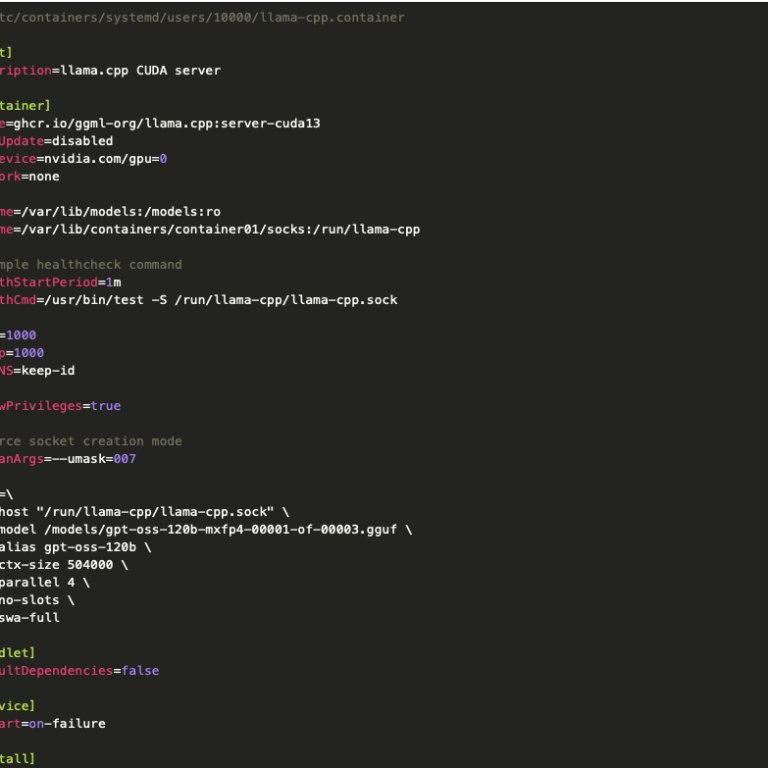768x768 pixels.
Task: Click the volume /var/lib/models:/models:ro
Action: [x=120, y=212]
